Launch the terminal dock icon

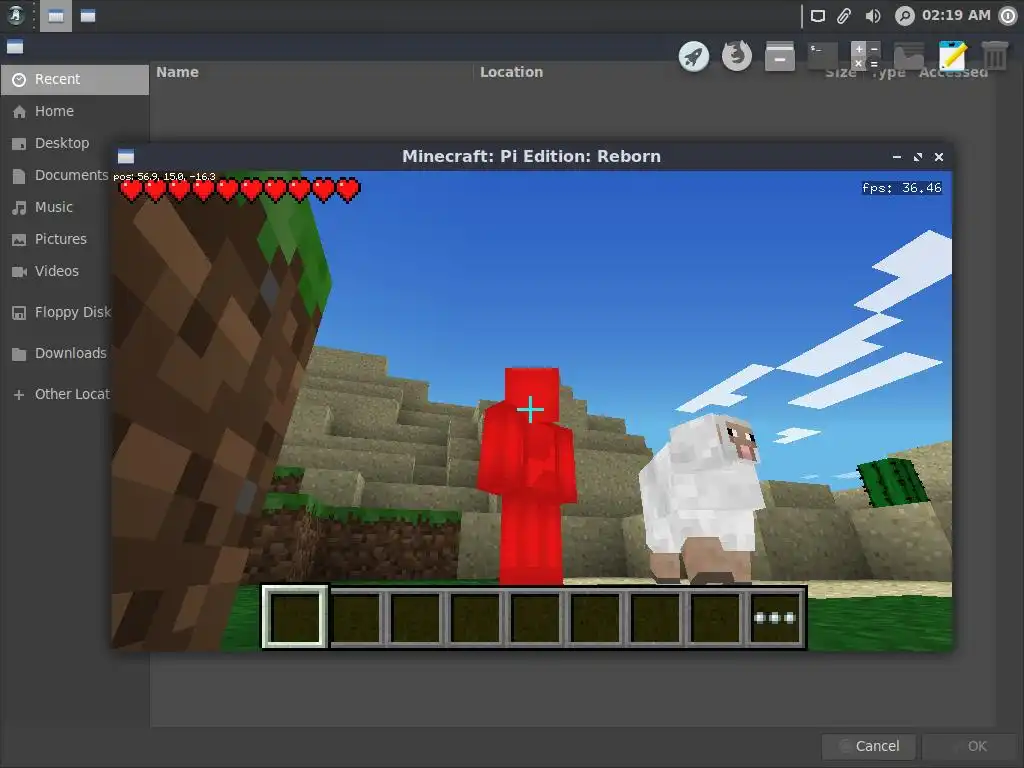pyautogui.click(x=823, y=56)
